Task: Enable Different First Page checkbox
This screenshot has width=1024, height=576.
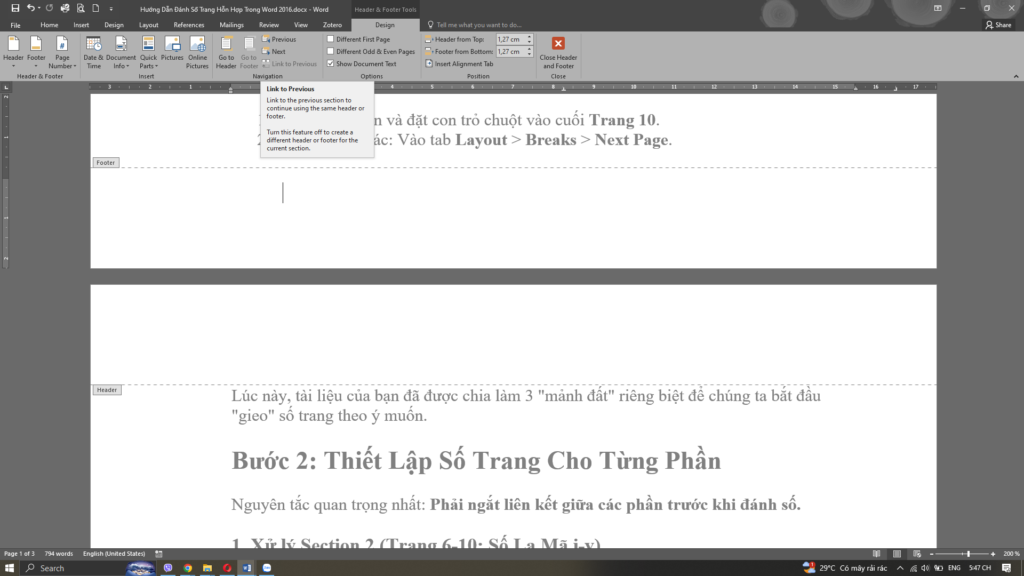Action: point(331,39)
